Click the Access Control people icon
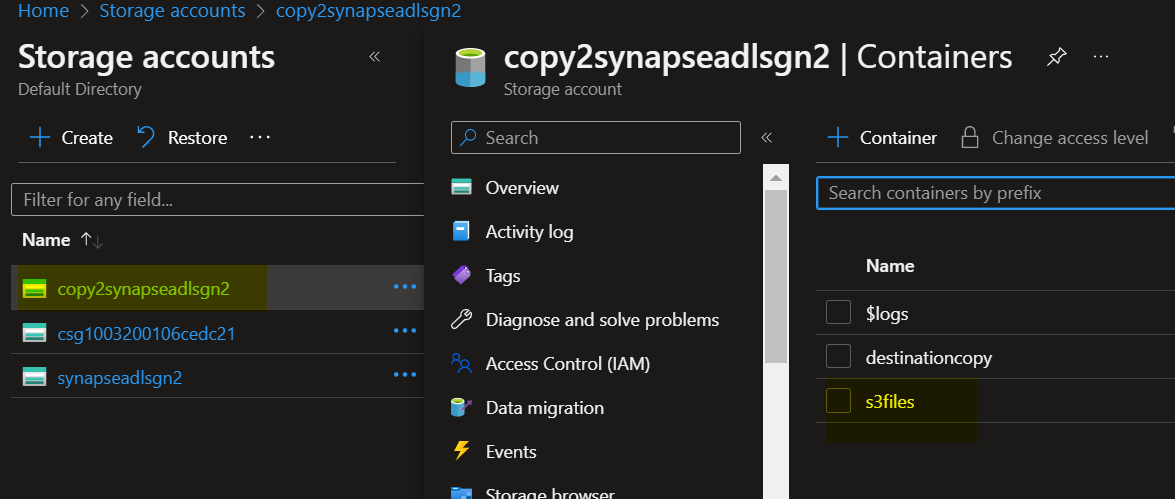The width and height of the screenshot is (1175, 499). click(462, 363)
